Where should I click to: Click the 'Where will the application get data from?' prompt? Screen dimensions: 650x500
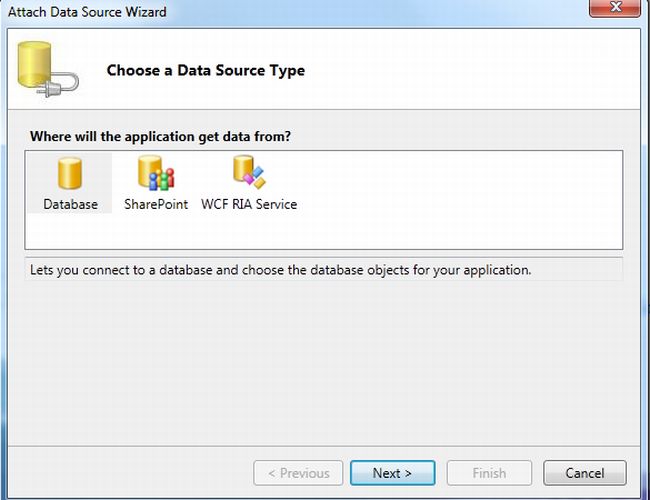click(167, 135)
